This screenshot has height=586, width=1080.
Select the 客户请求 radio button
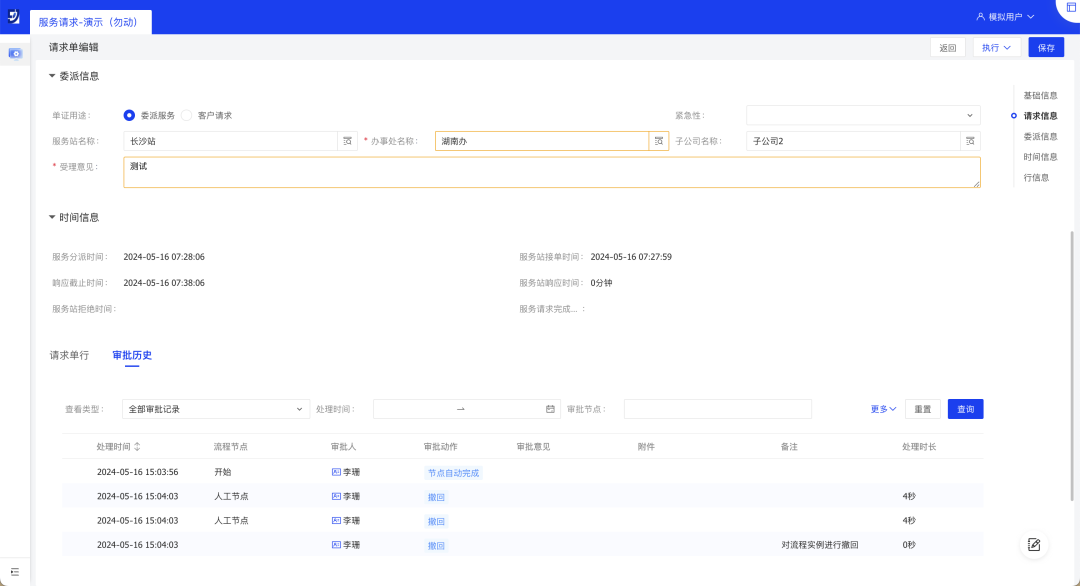coord(187,115)
